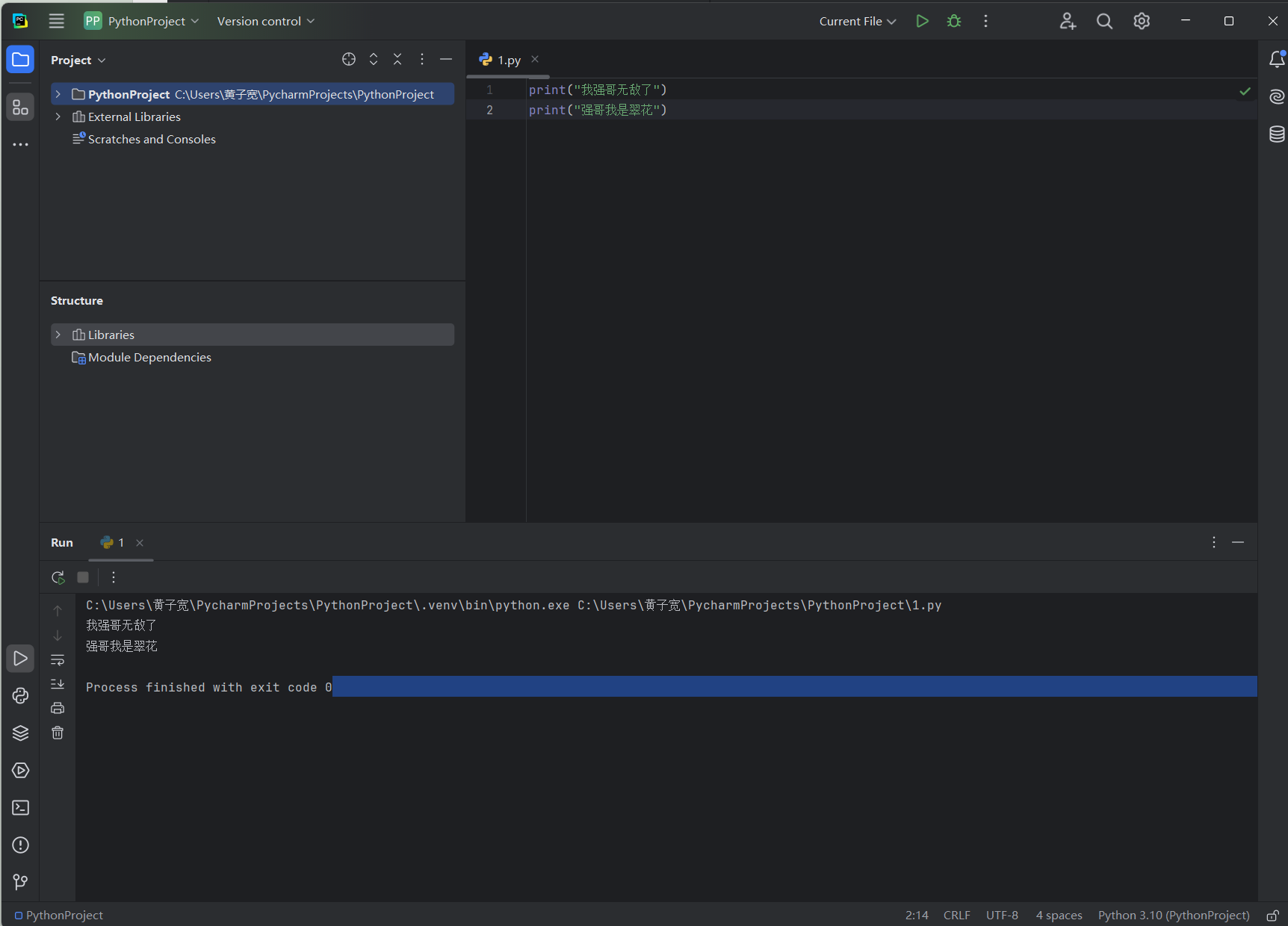Viewport: 1288px width, 926px height.
Task: Open Search Everywhere magnifier
Action: (1104, 21)
